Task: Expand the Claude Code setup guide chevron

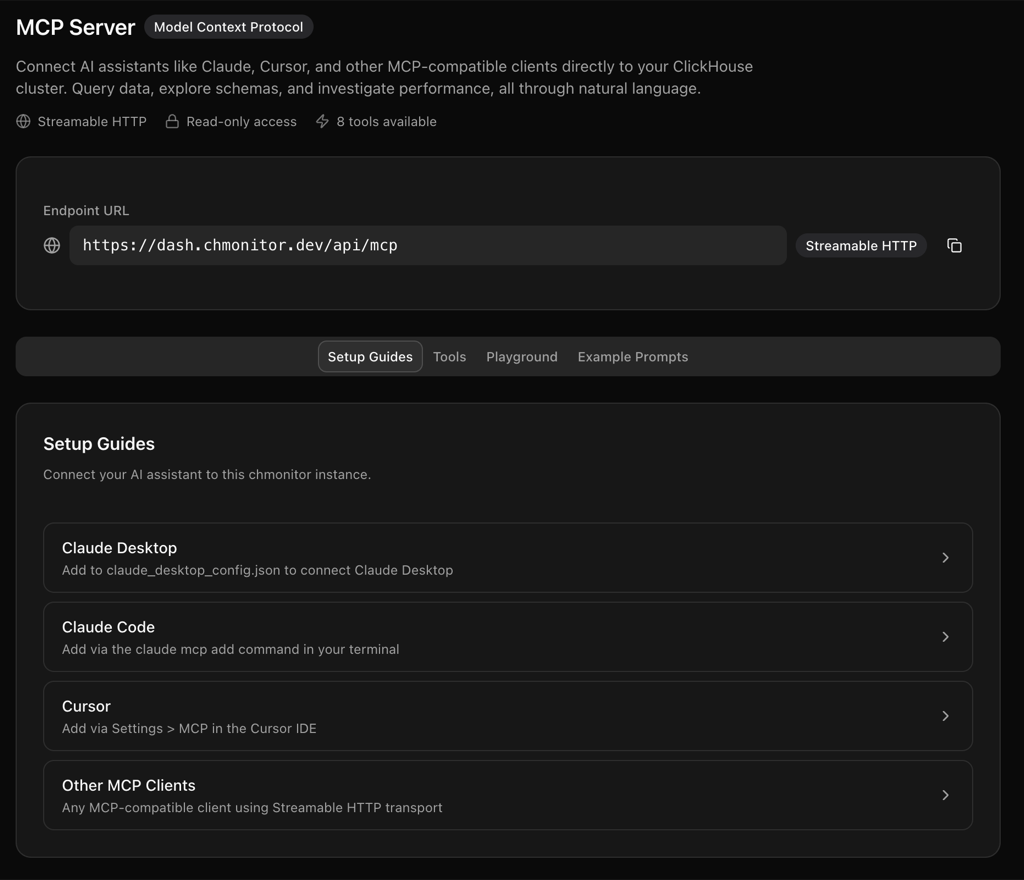Action: click(945, 636)
